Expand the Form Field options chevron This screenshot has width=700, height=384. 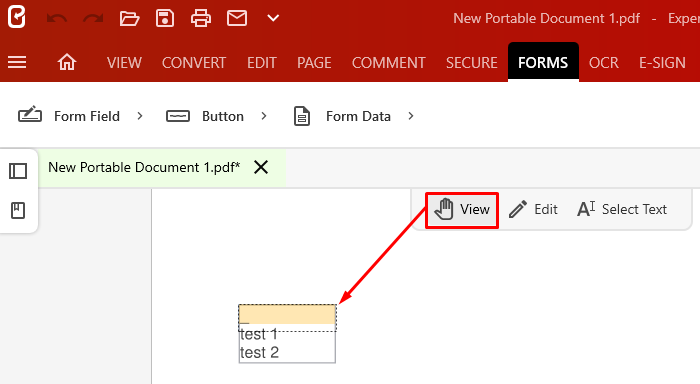(x=140, y=116)
